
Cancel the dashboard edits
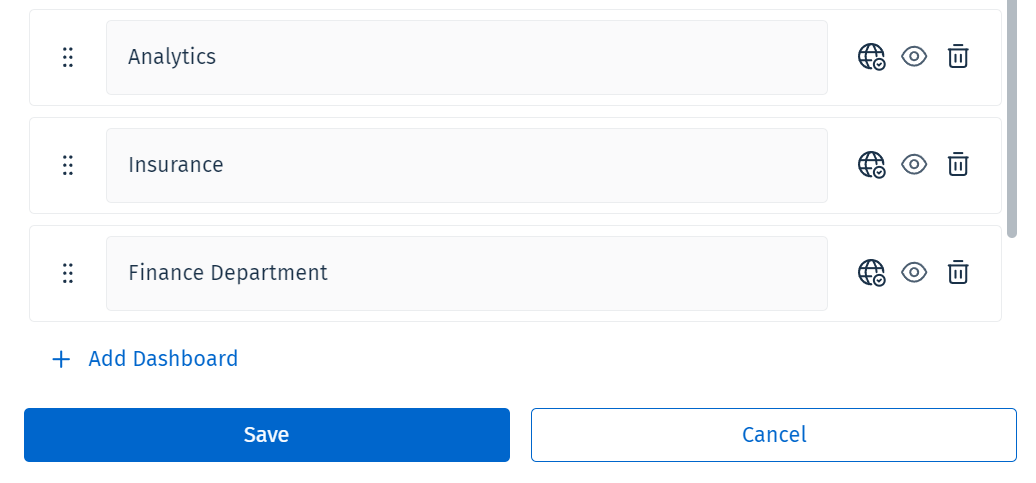tap(774, 435)
